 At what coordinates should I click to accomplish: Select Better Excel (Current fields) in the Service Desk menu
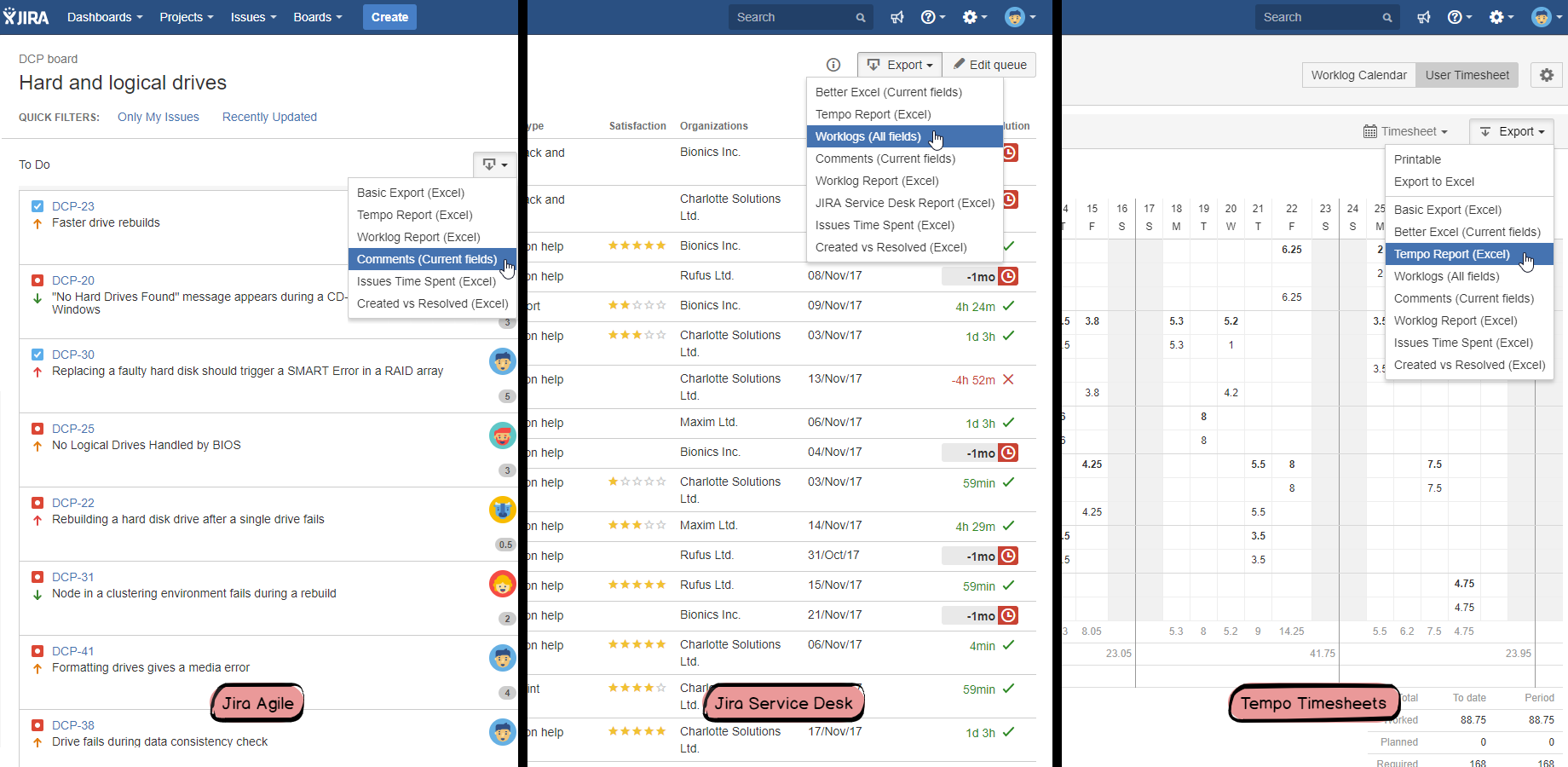tap(904, 92)
